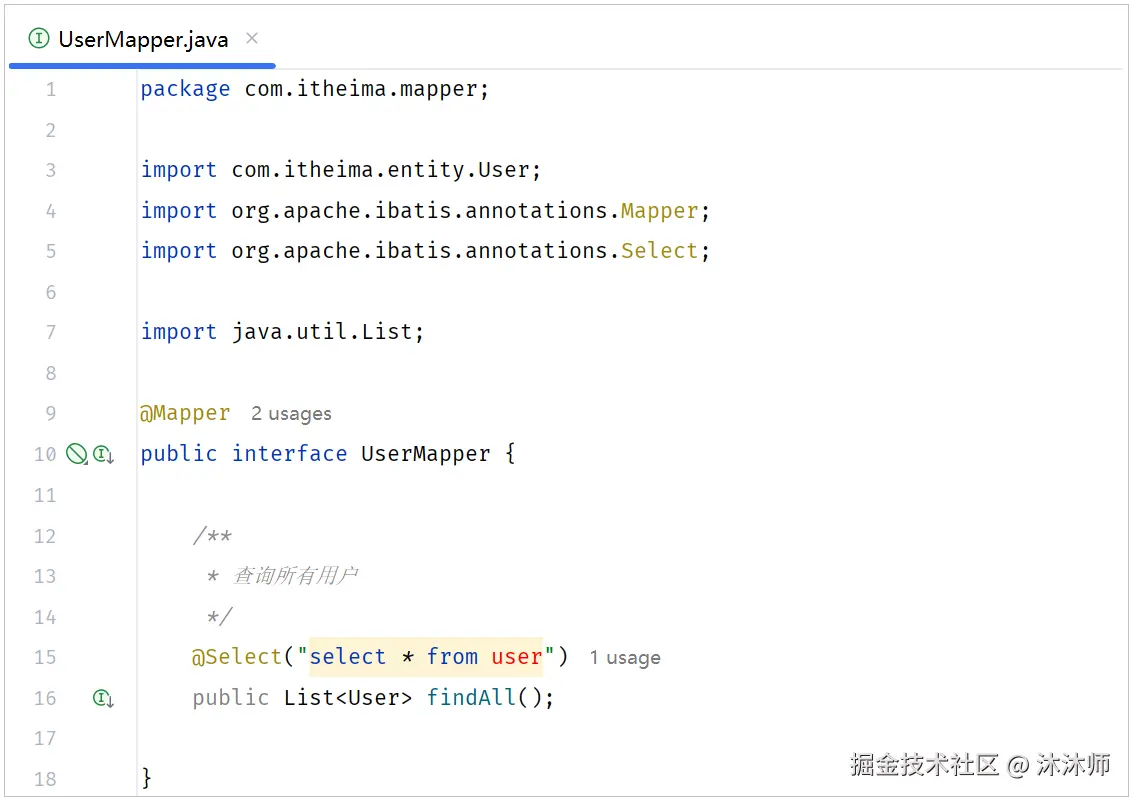Show the '1 usage' hint beside @Select
The width and height of the screenshot is (1133, 801).
[625, 658]
